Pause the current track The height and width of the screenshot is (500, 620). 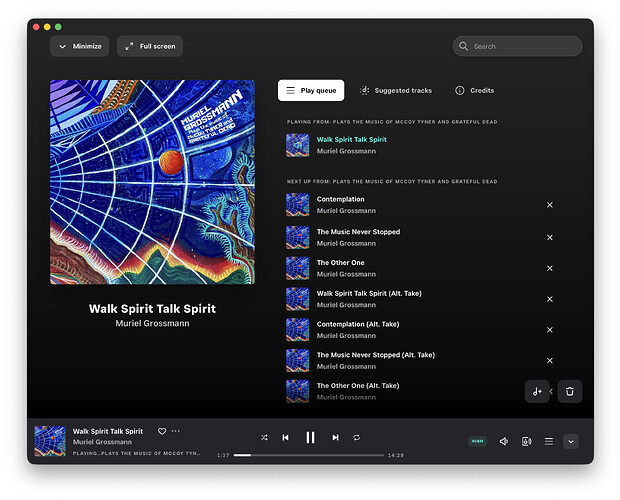tap(310, 438)
